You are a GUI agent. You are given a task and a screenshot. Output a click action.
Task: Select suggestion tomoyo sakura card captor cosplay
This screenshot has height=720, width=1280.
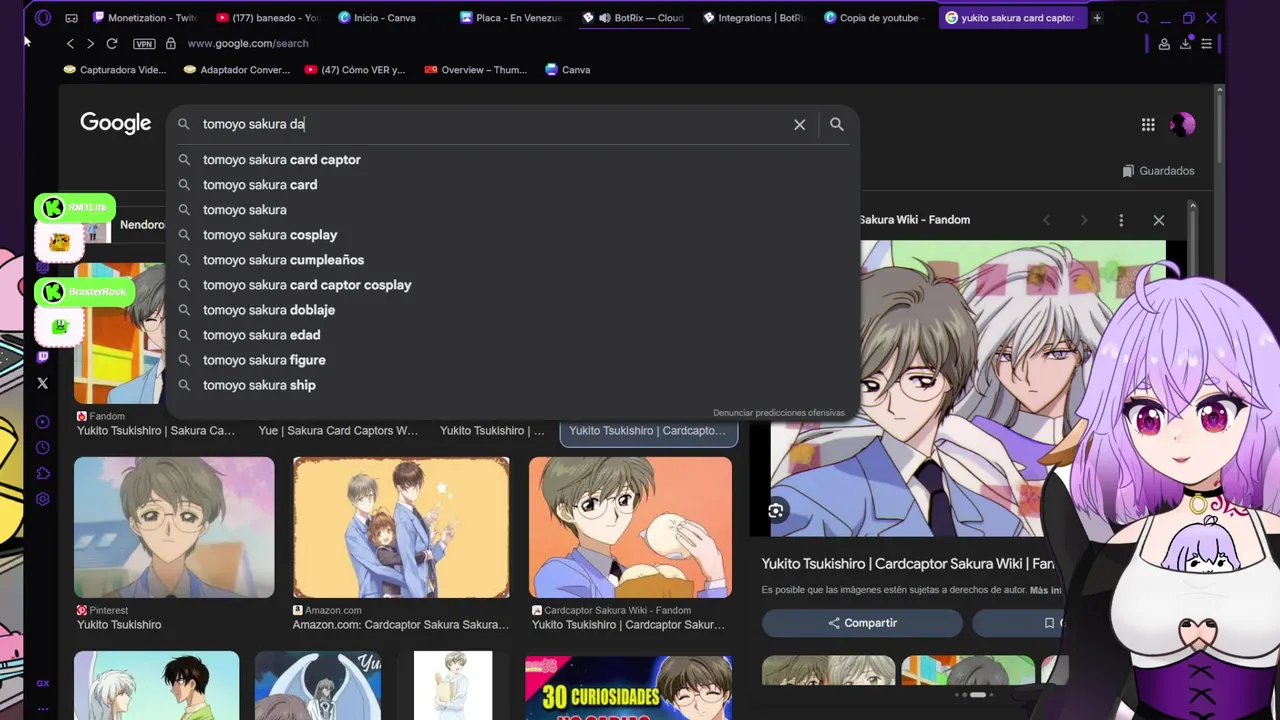pos(512,285)
